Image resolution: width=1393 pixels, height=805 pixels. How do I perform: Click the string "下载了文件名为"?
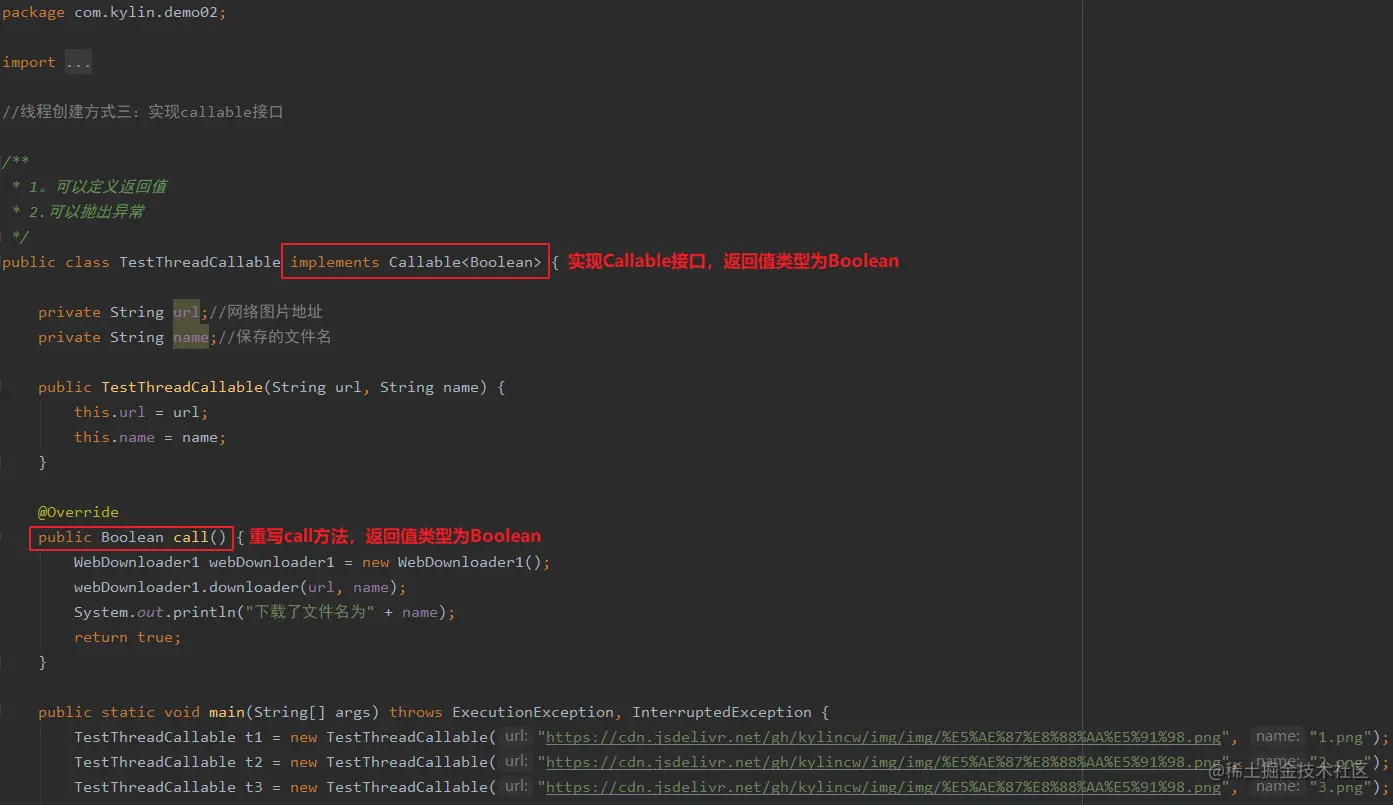point(310,612)
